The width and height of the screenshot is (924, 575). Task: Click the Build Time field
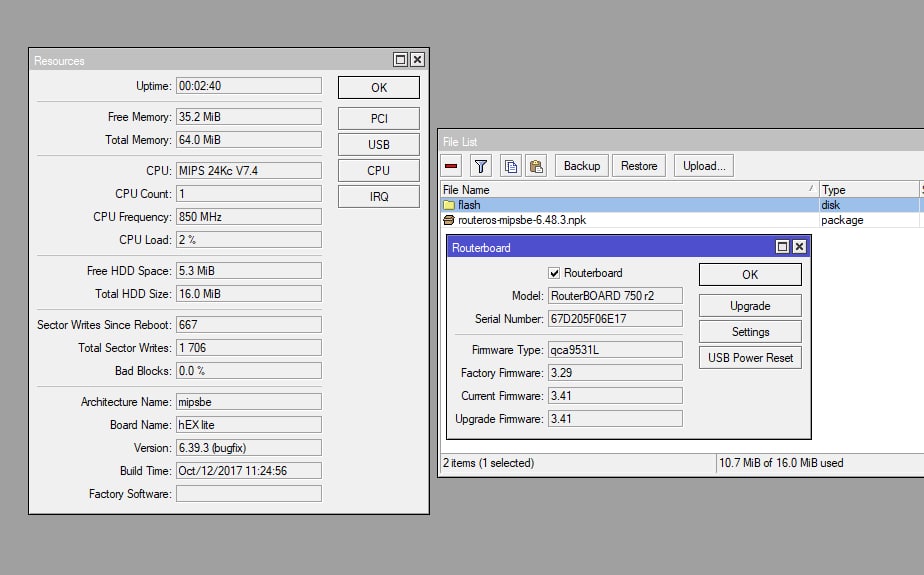(x=249, y=471)
